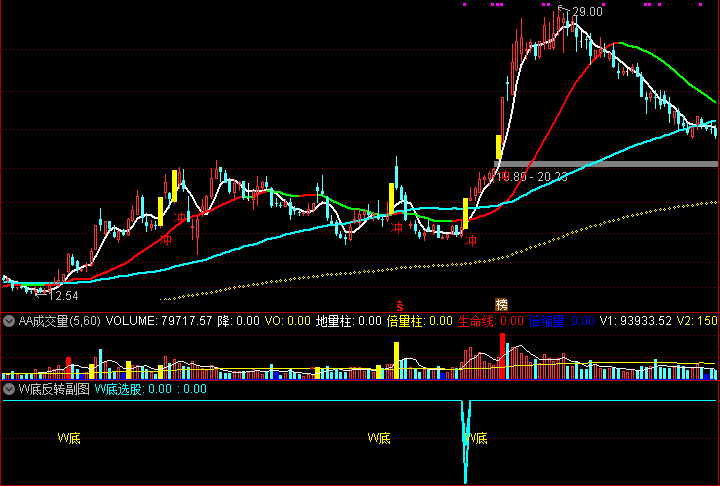Click the brown 榜 marker icon
720x486 pixels.
point(501,304)
